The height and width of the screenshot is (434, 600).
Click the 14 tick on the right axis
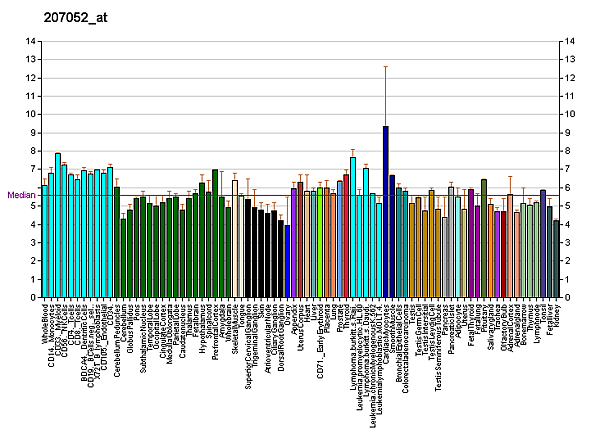(570, 41)
